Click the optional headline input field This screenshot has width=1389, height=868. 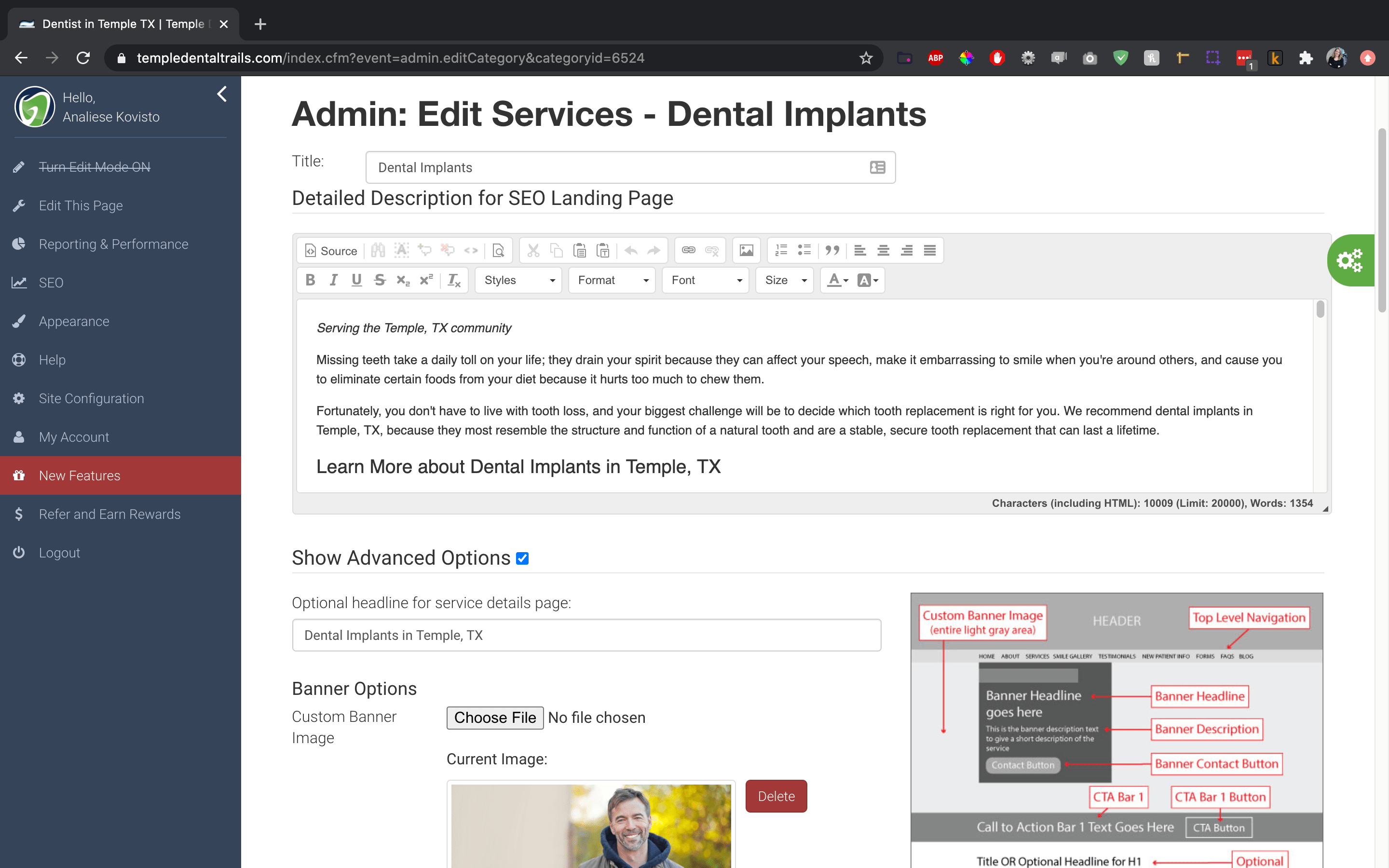pos(586,635)
